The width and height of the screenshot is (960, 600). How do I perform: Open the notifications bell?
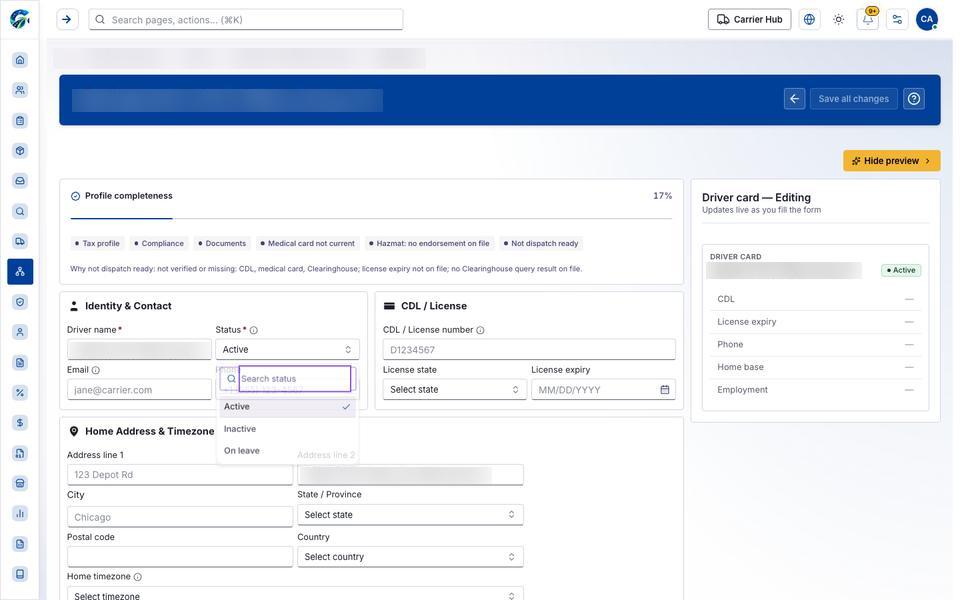click(x=868, y=20)
